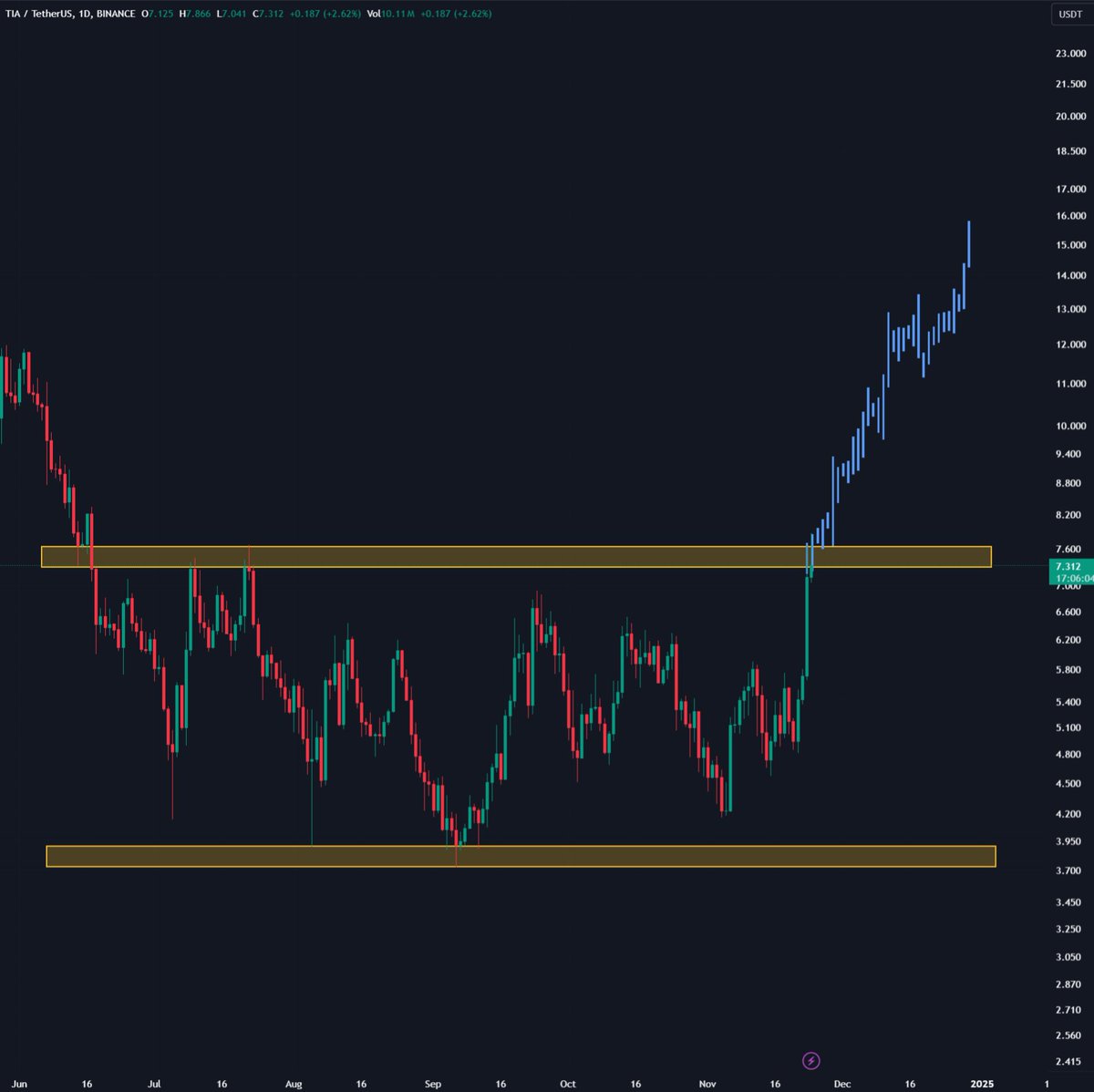This screenshot has width=1094, height=1092.
Task: Click the purple lightning bolt icon on the time axis
Action: click(810, 1061)
